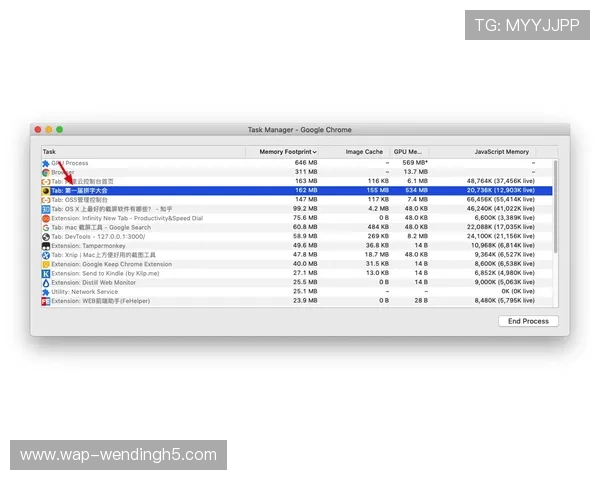600x480 pixels.
Task: Click the Send to Kindle extension icon
Action: [x=46, y=273]
